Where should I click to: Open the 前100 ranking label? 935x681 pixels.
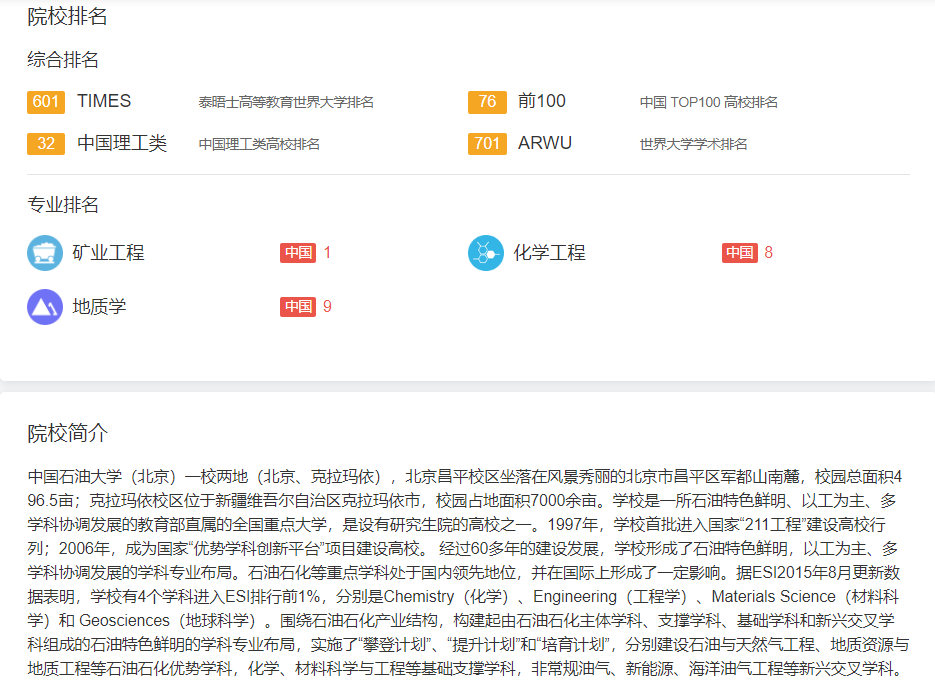point(541,101)
